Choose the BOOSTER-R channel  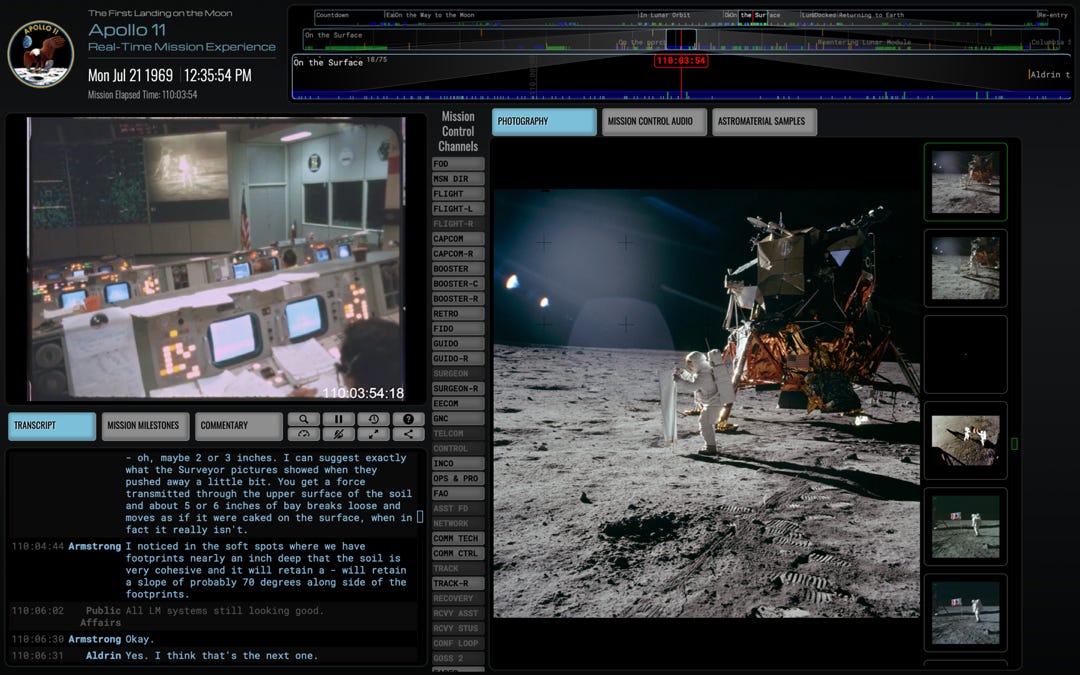coord(458,299)
